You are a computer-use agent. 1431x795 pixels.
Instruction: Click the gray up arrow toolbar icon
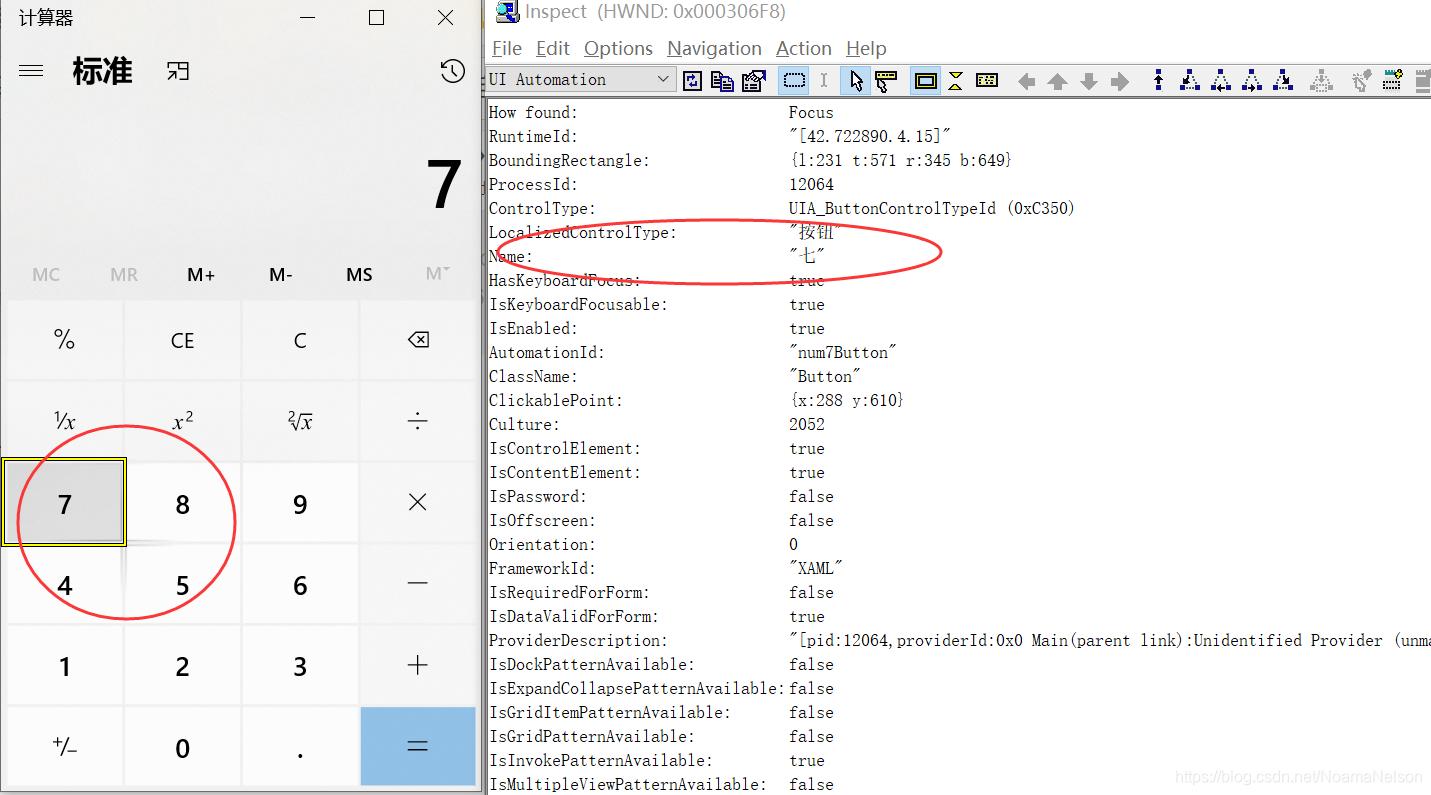point(1057,81)
